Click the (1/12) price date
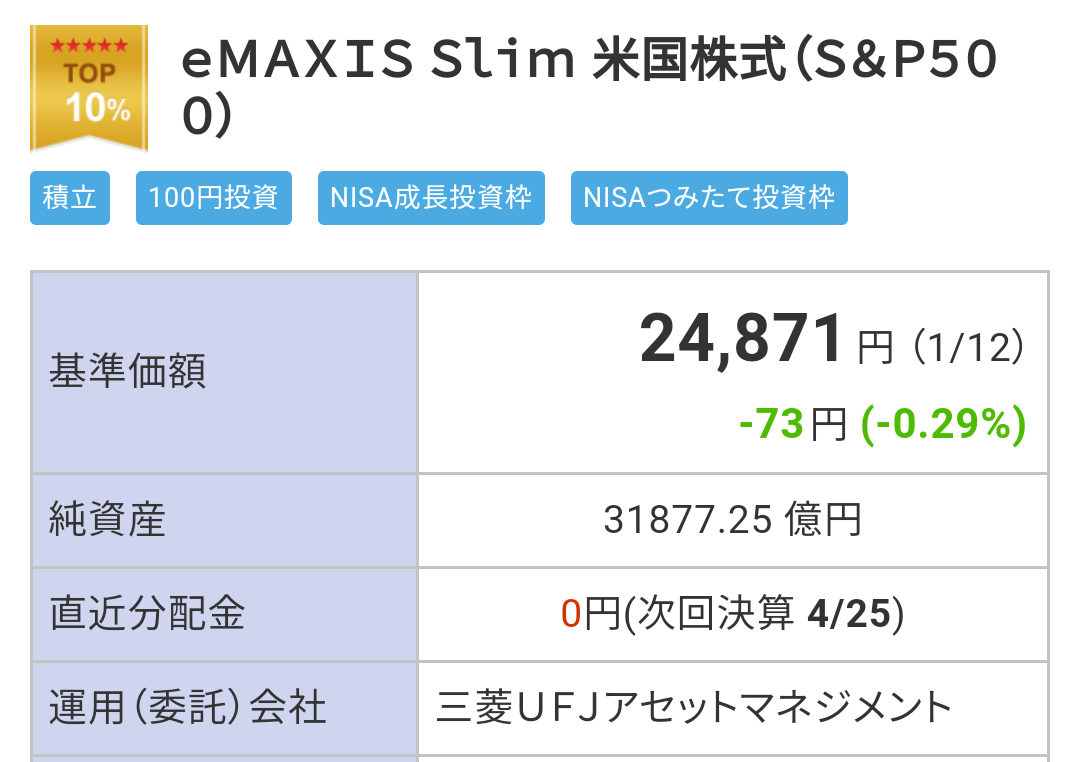 click(x=968, y=347)
